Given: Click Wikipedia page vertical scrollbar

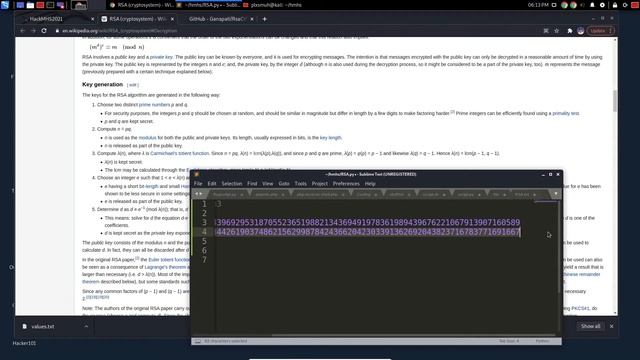Looking at the screenshot, I should (x=615, y=100).
